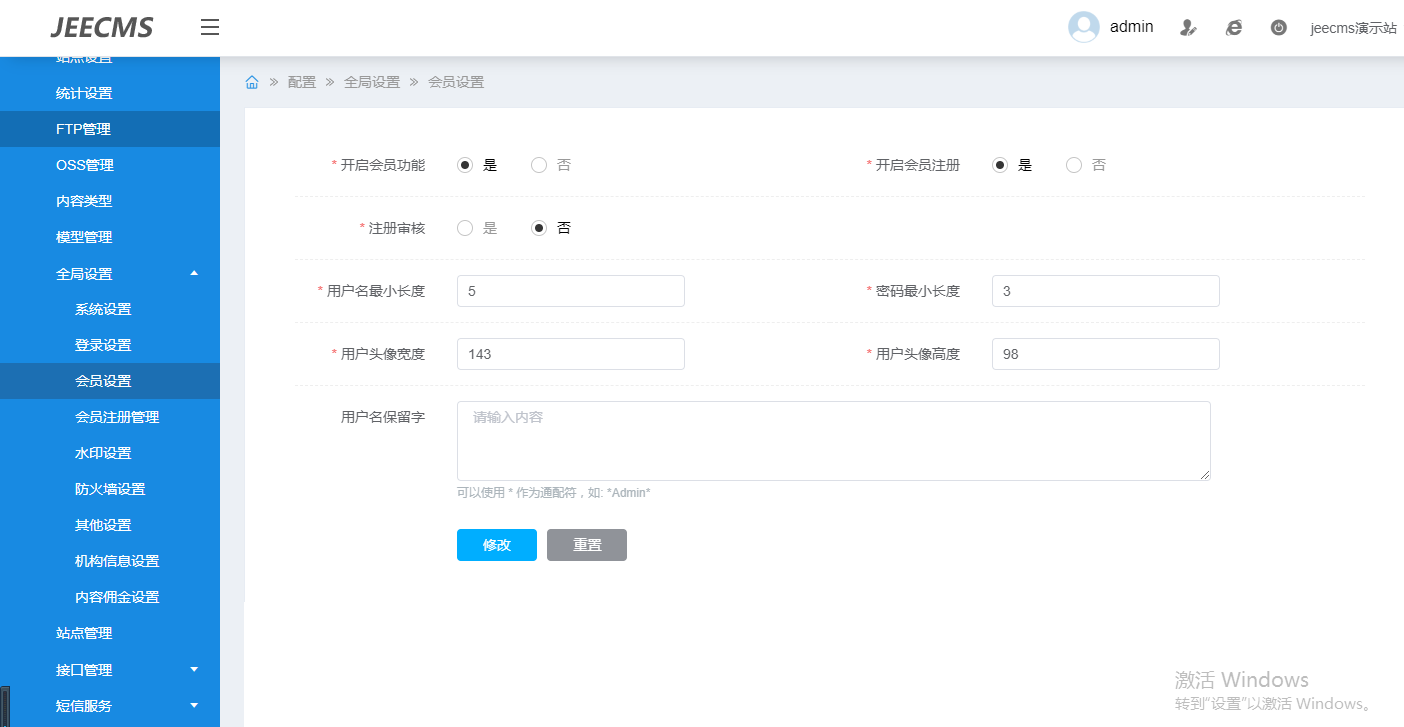The height and width of the screenshot is (727, 1404).
Task: Click 会员设置 in the breadcrumb
Action: [456, 82]
